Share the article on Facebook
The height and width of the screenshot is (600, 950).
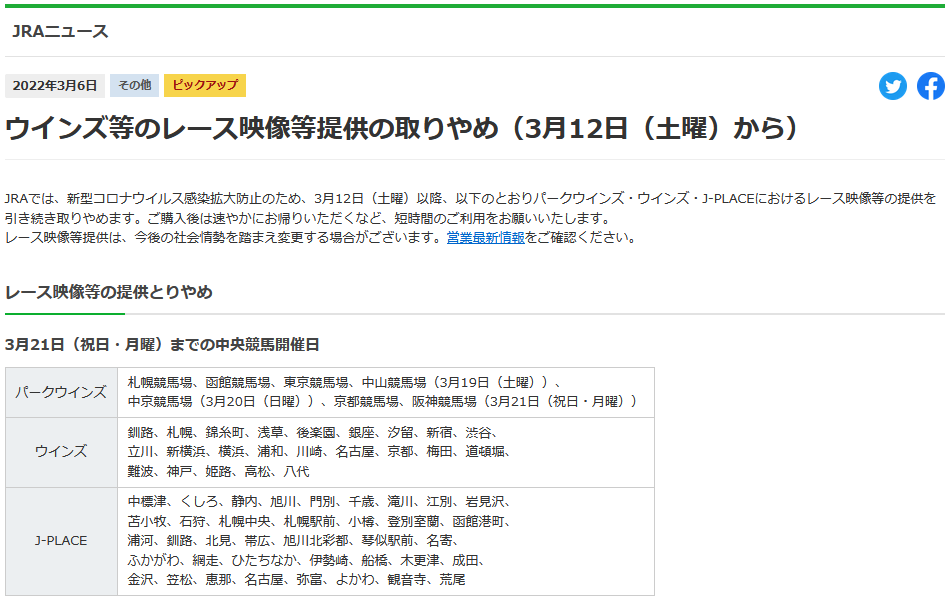[x=931, y=86]
